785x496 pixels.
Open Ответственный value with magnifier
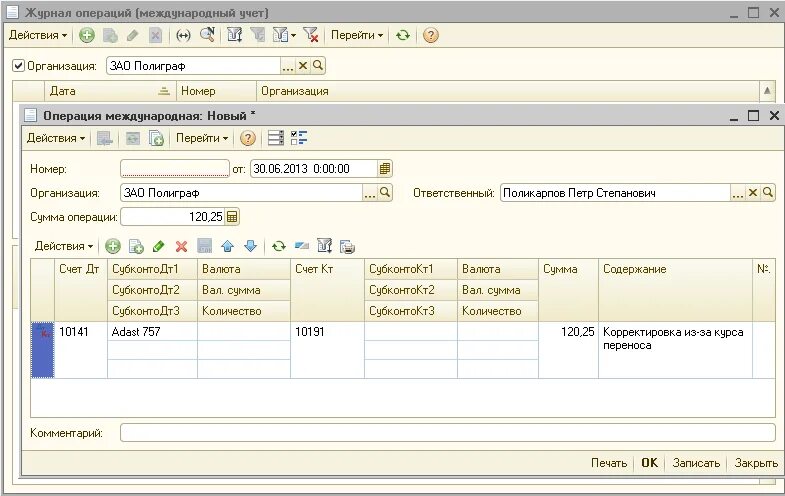point(767,193)
